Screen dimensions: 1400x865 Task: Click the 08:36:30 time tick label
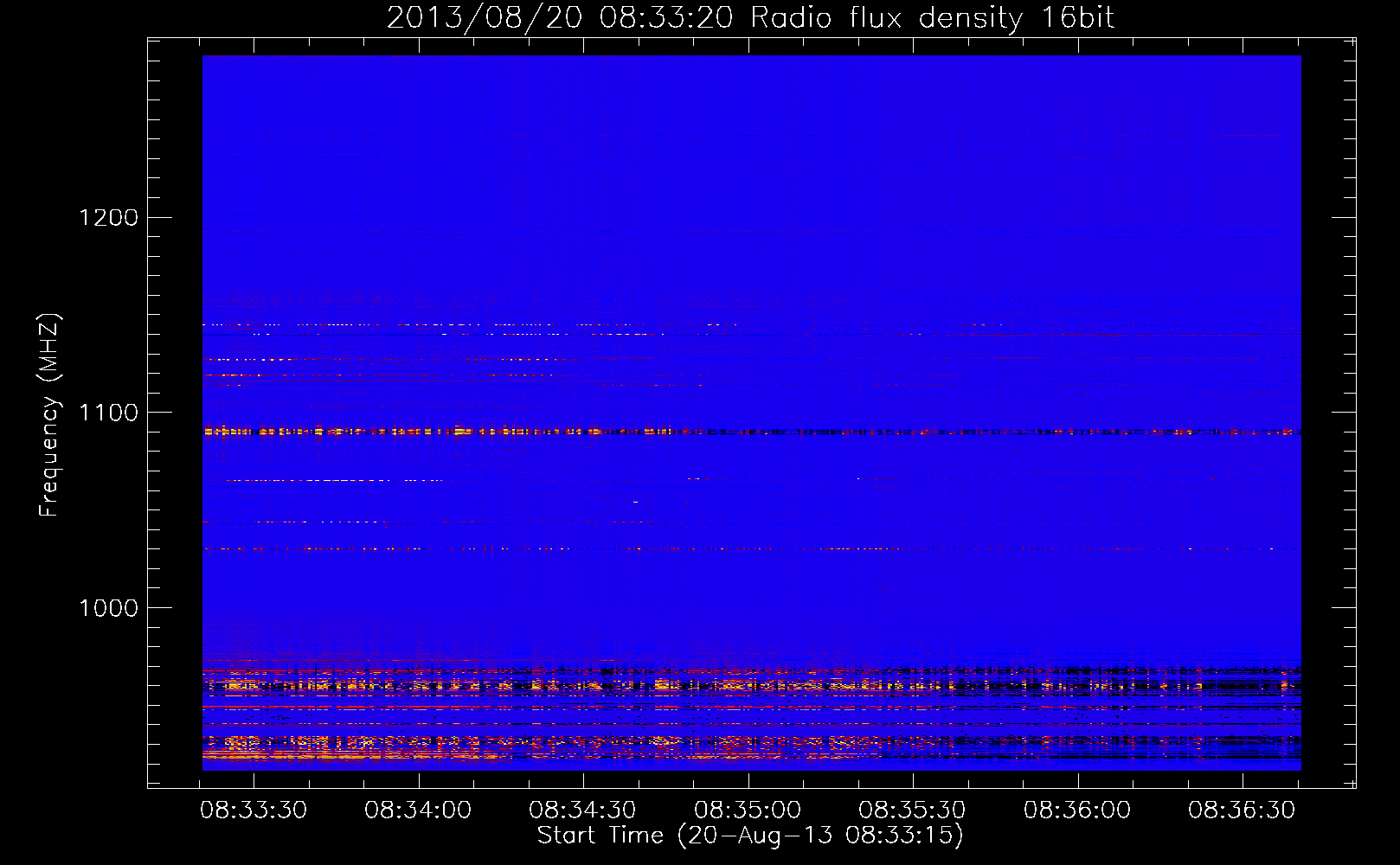1242,811
